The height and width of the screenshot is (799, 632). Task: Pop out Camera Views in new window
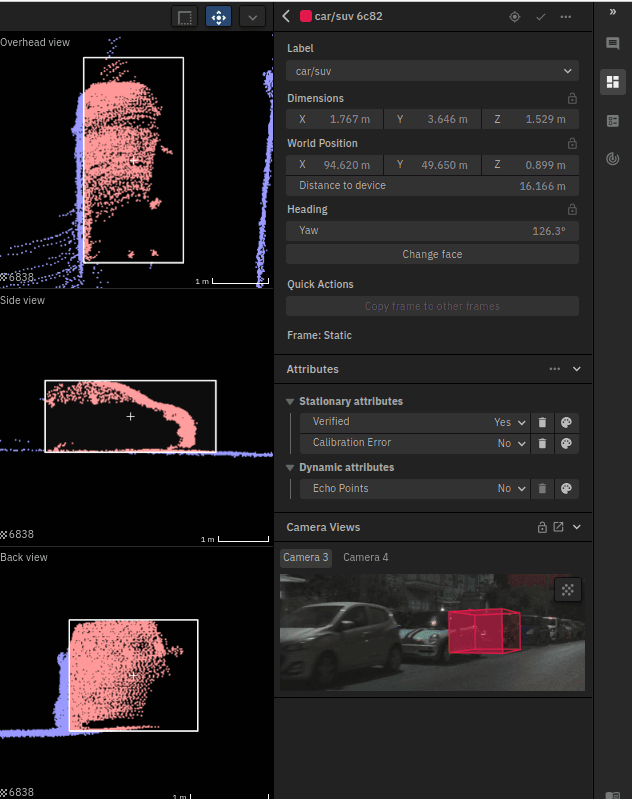pos(559,527)
